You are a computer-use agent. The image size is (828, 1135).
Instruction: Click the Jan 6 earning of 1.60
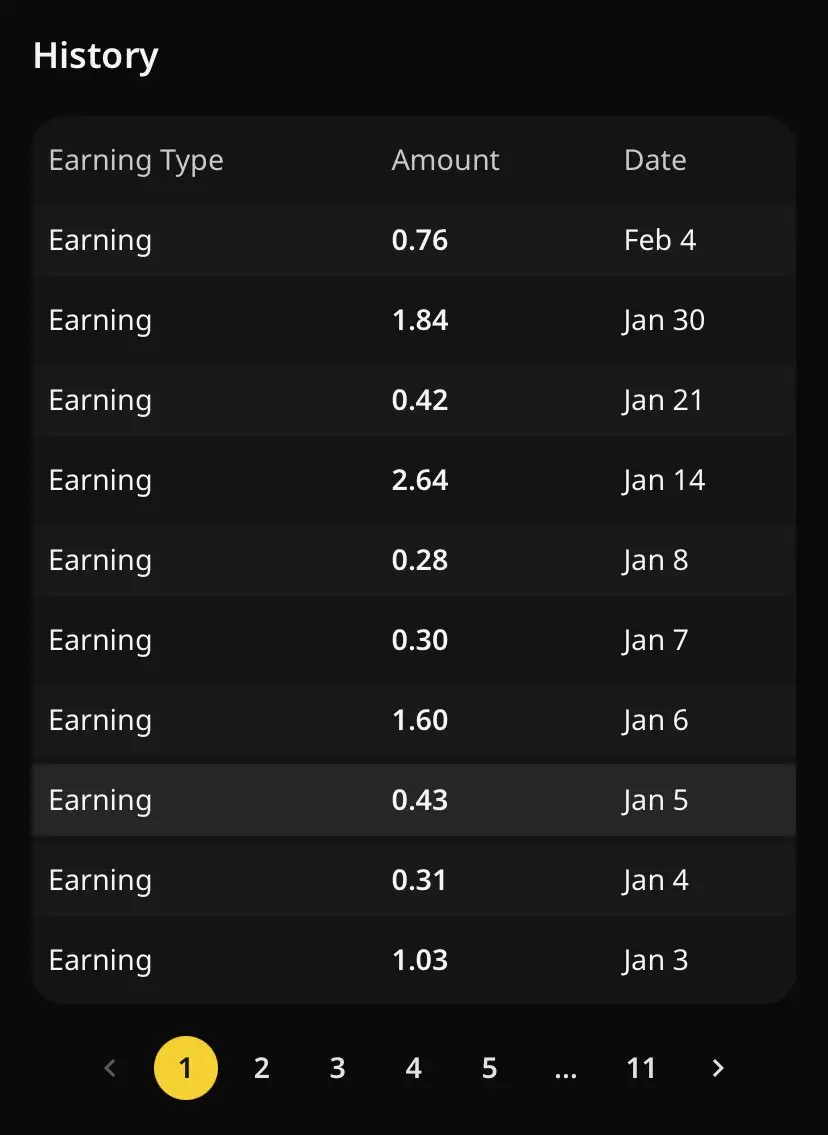click(x=414, y=720)
